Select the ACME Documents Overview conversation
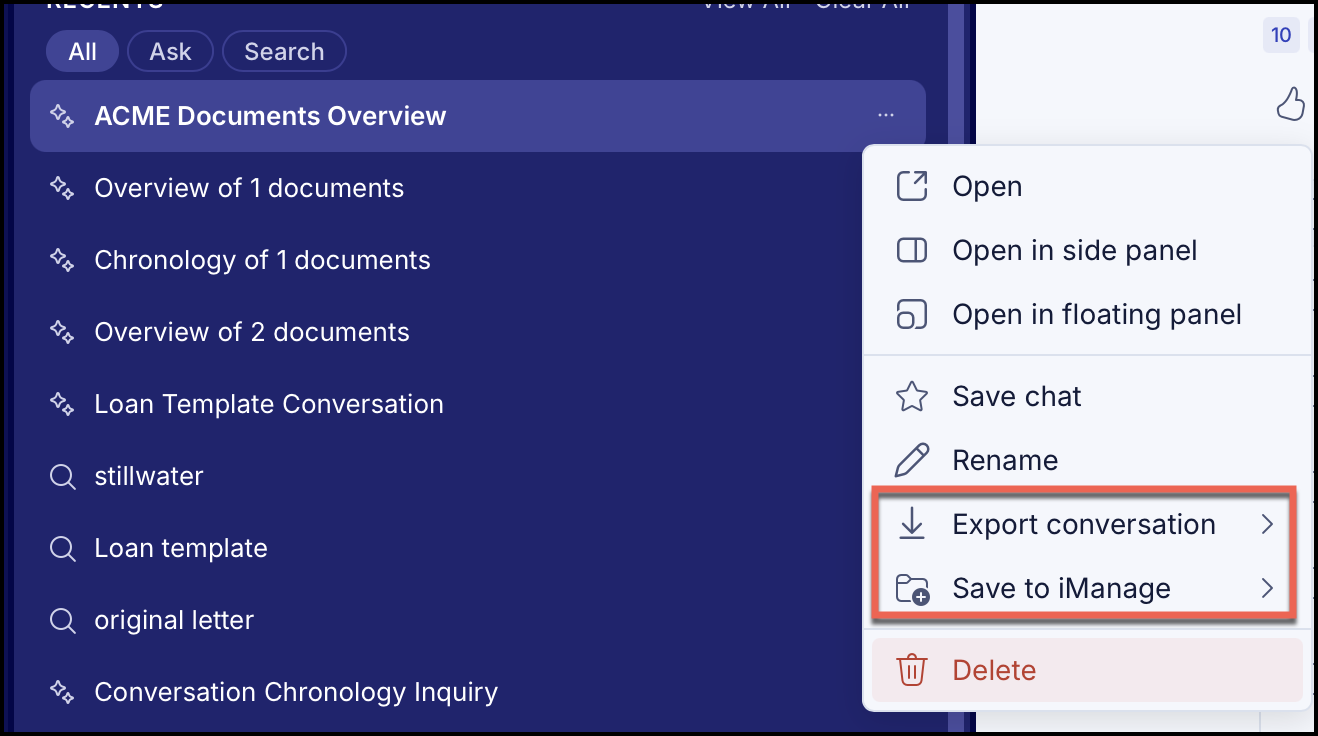 pyautogui.click(x=478, y=116)
